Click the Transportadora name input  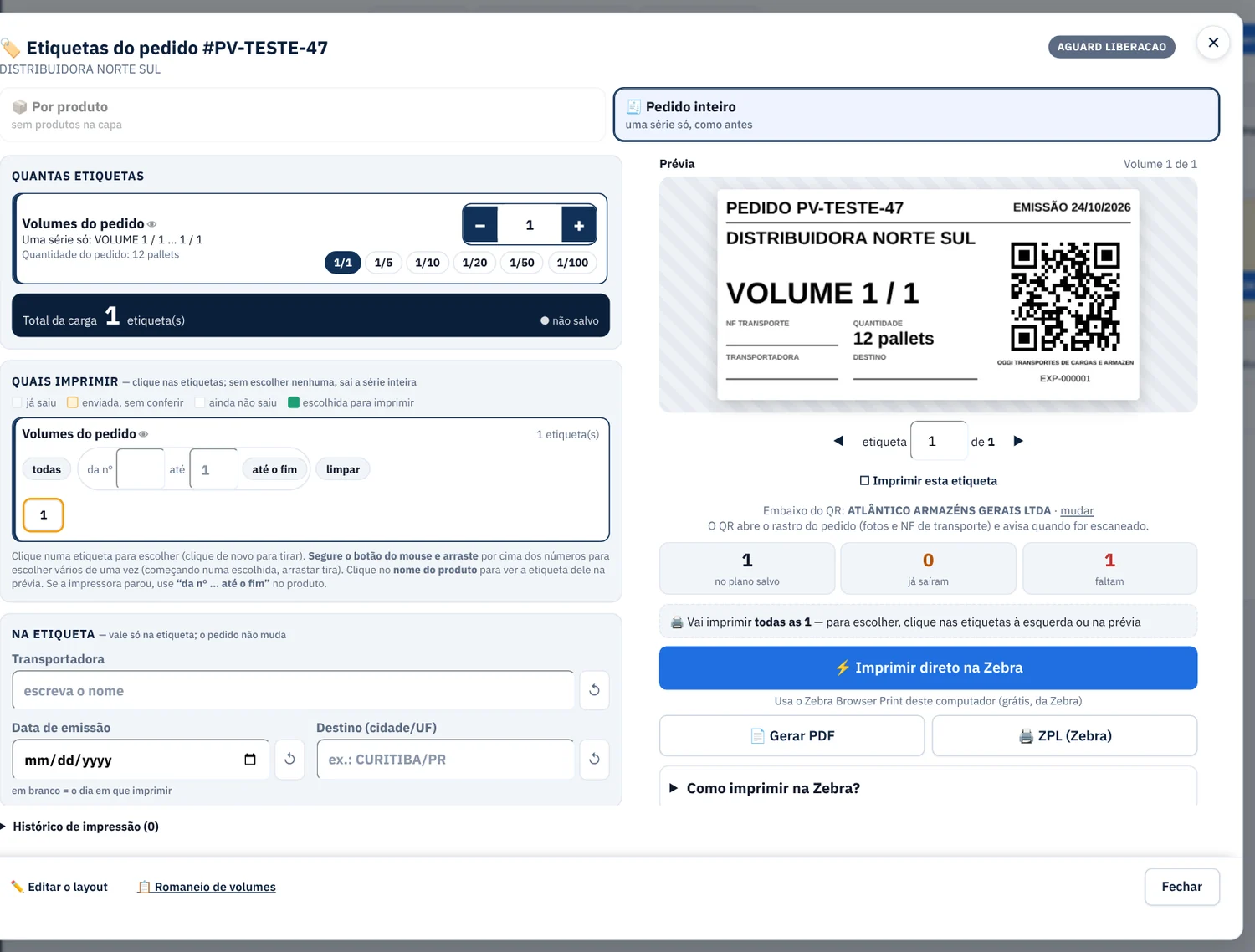(x=294, y=691)
